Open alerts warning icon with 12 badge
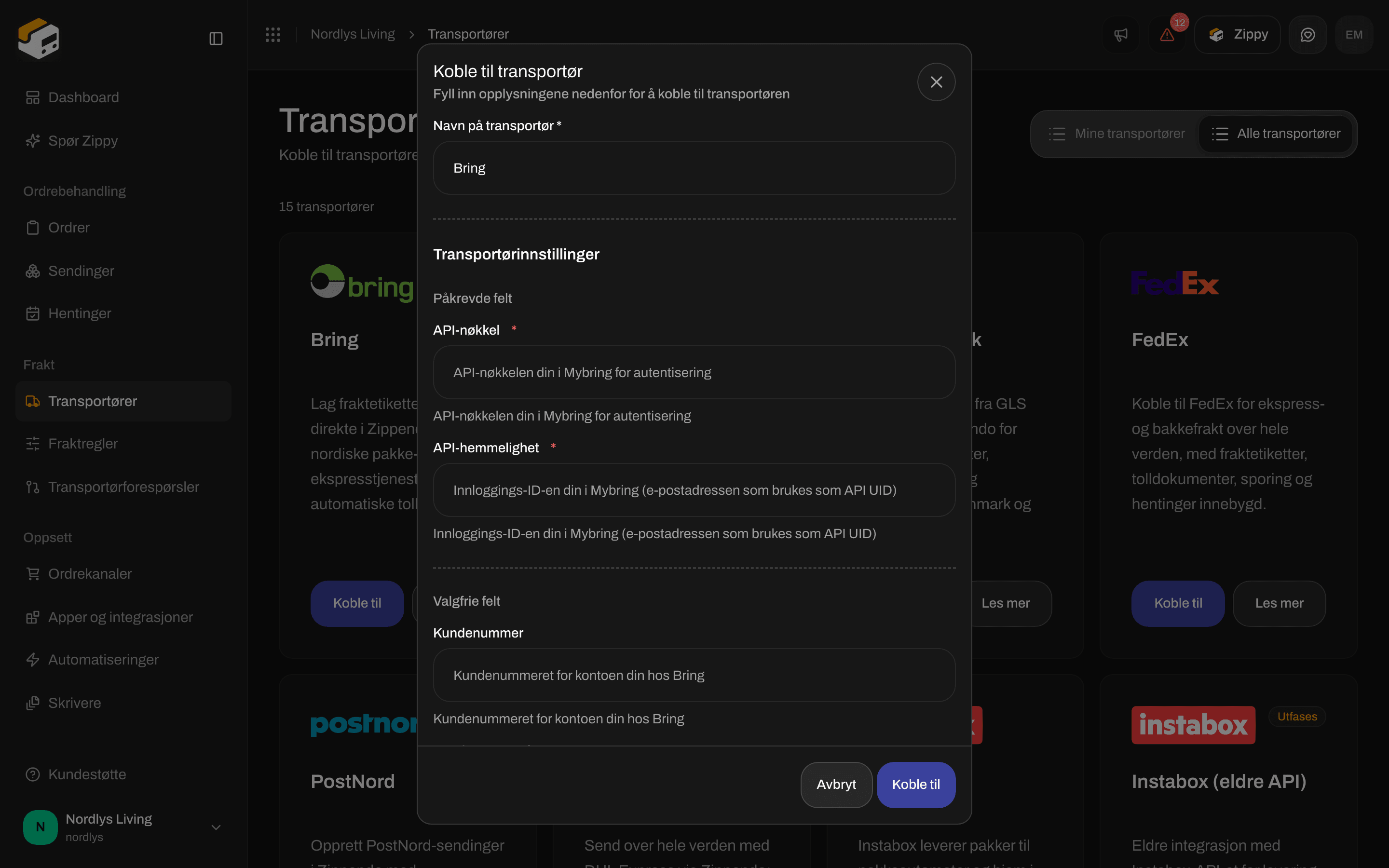 1167,34
